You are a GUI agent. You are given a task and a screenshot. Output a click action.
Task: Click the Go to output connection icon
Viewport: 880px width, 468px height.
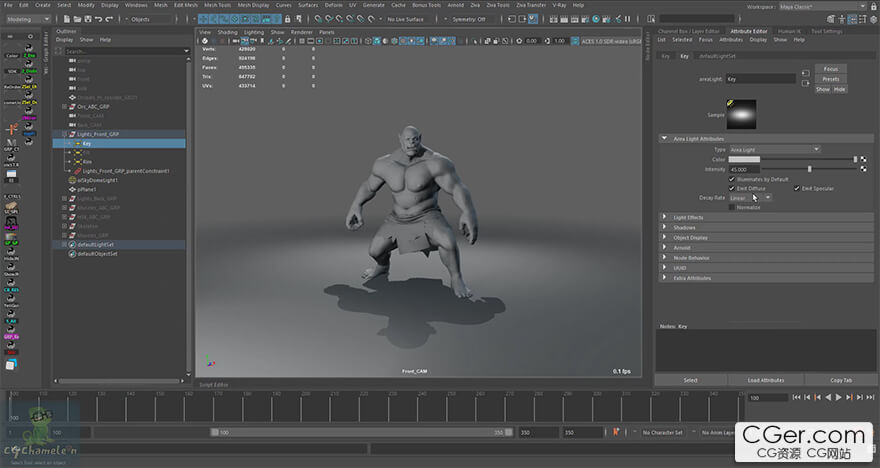tap(805, 83)
